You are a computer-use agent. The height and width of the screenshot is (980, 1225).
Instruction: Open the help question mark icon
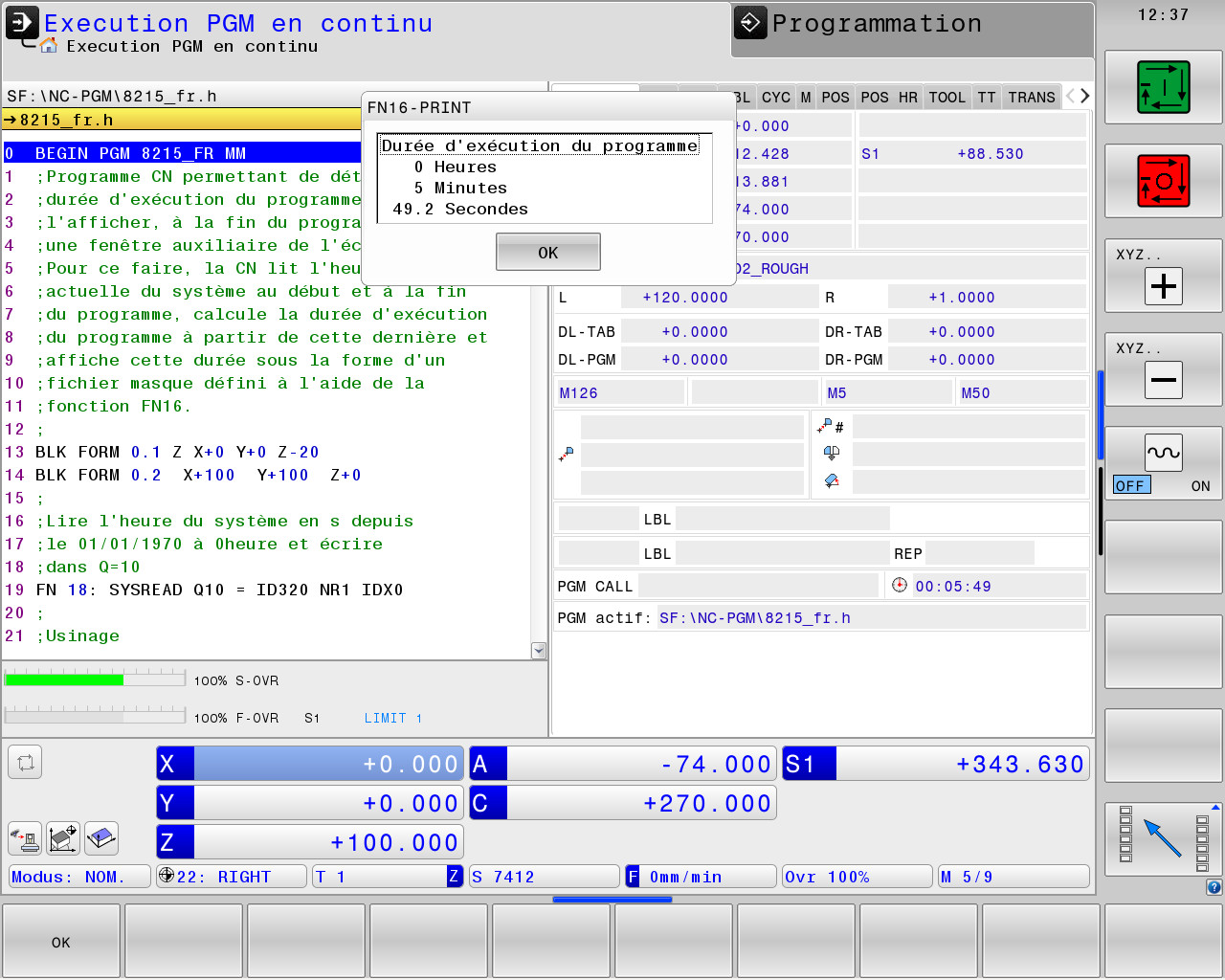[1214, 887]
